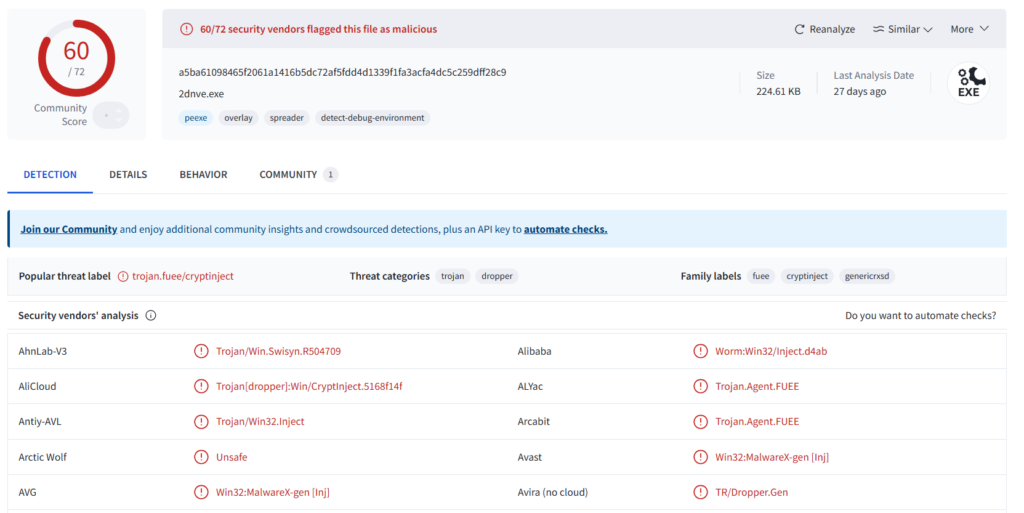The width and height of the screenshot is (1024, 513).
Task: Click the warning icon next to trojan.fuee/cryptinject
Action: 123,276
